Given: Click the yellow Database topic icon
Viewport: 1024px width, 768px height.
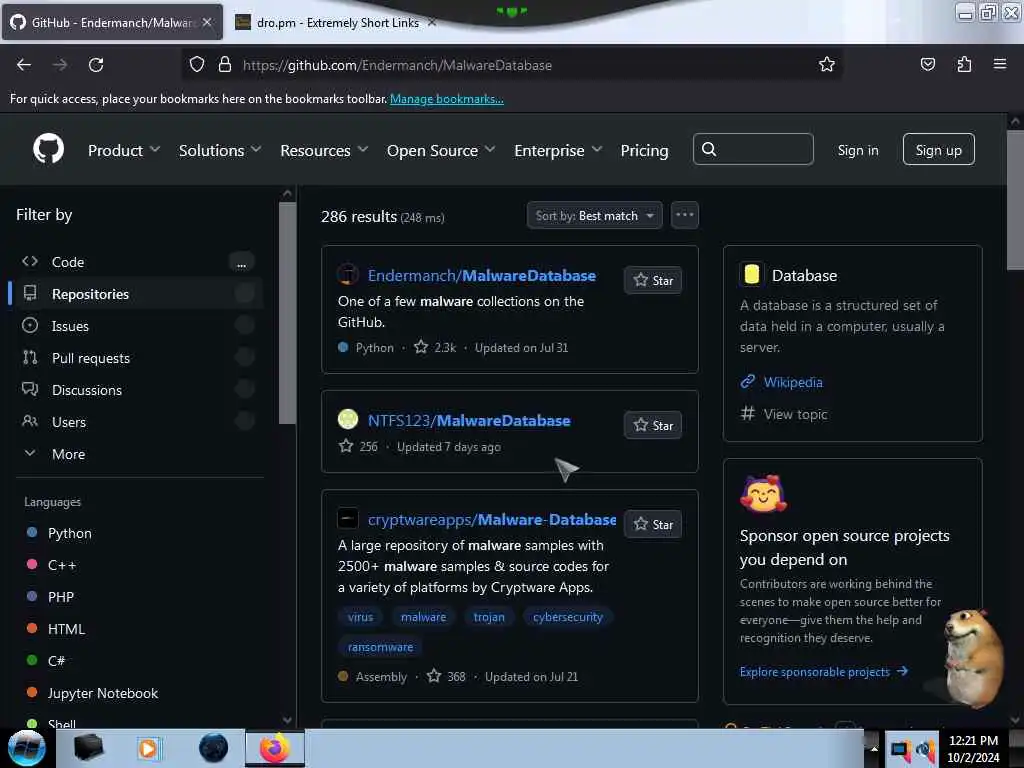Looking at the screenshot, I should point(752,274).
